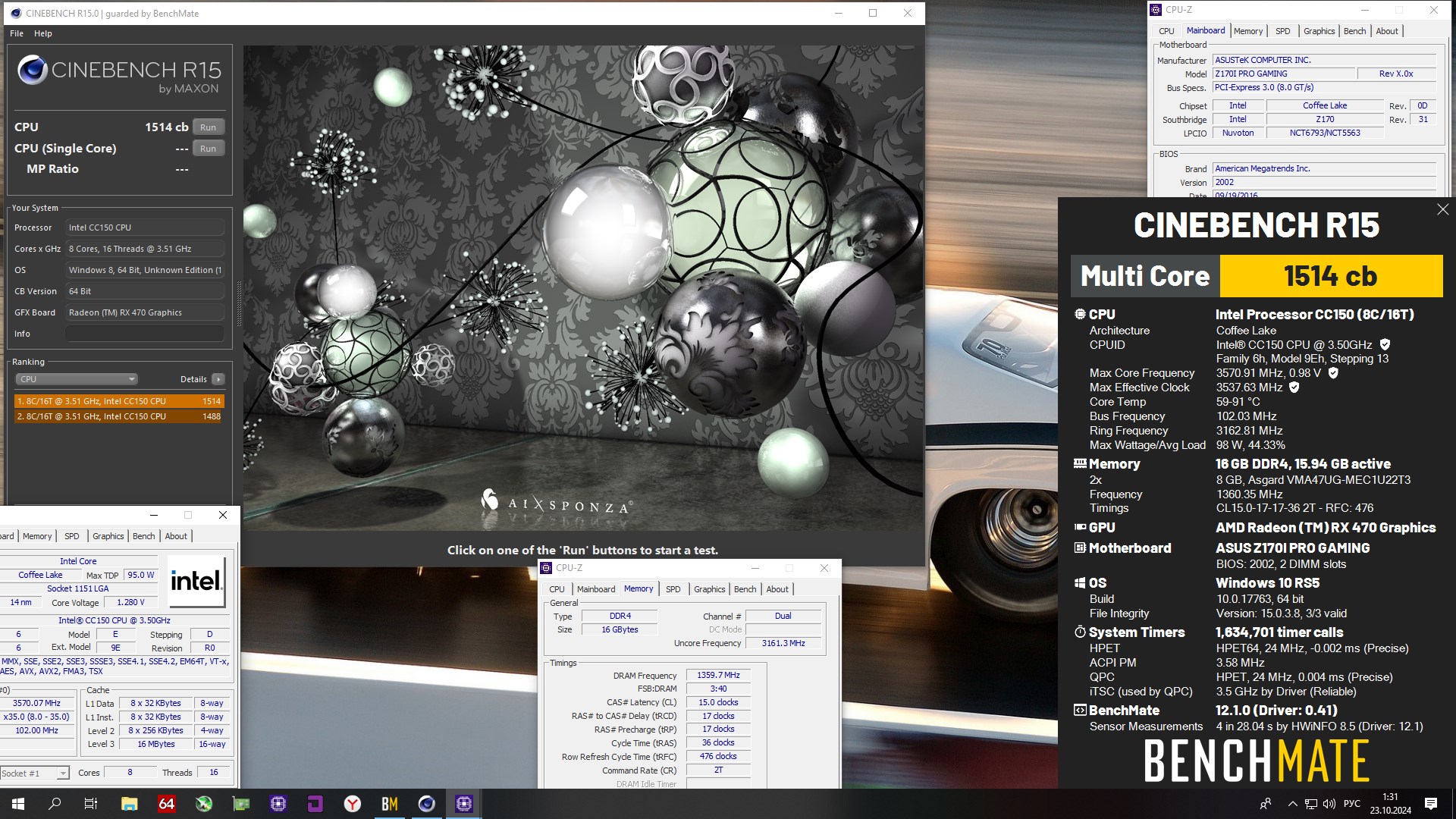Open the Windows Start menu

pyautogui.click(x=18, y=804)
